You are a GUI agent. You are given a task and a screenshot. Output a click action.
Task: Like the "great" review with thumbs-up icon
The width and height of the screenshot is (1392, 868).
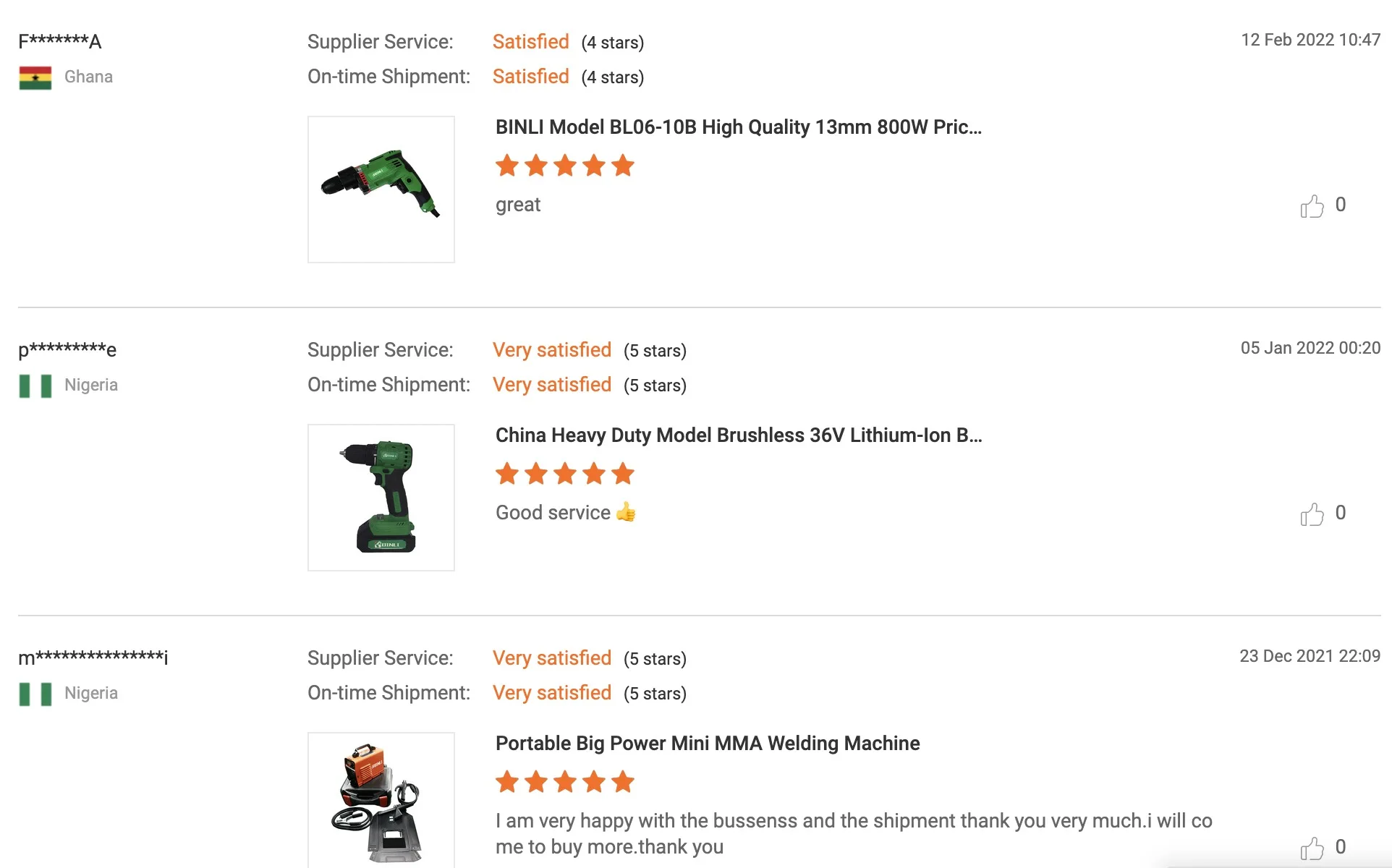pyautogui.click(x=1312, y=206)
